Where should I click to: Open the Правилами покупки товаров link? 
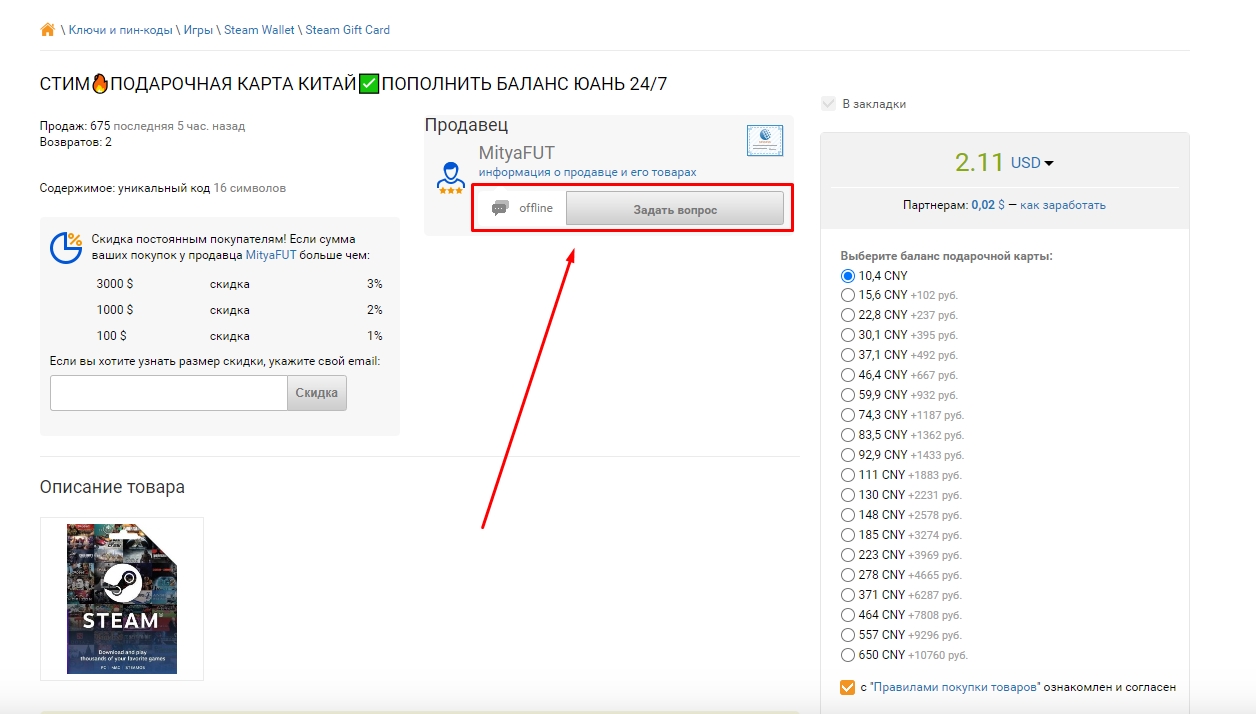click(x=957, y=687)
